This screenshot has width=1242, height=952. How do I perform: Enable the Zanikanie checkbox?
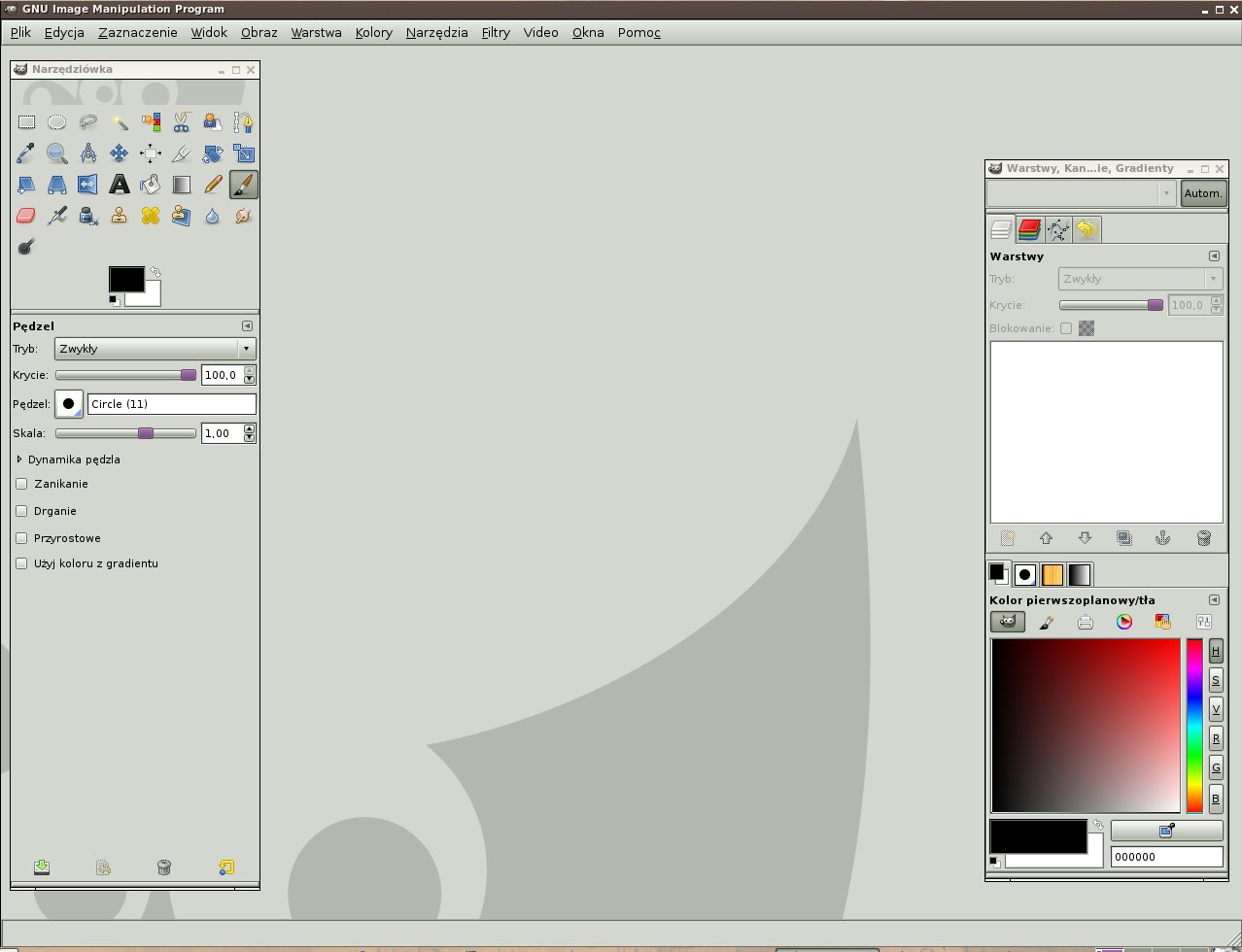(x=22, y=484)
